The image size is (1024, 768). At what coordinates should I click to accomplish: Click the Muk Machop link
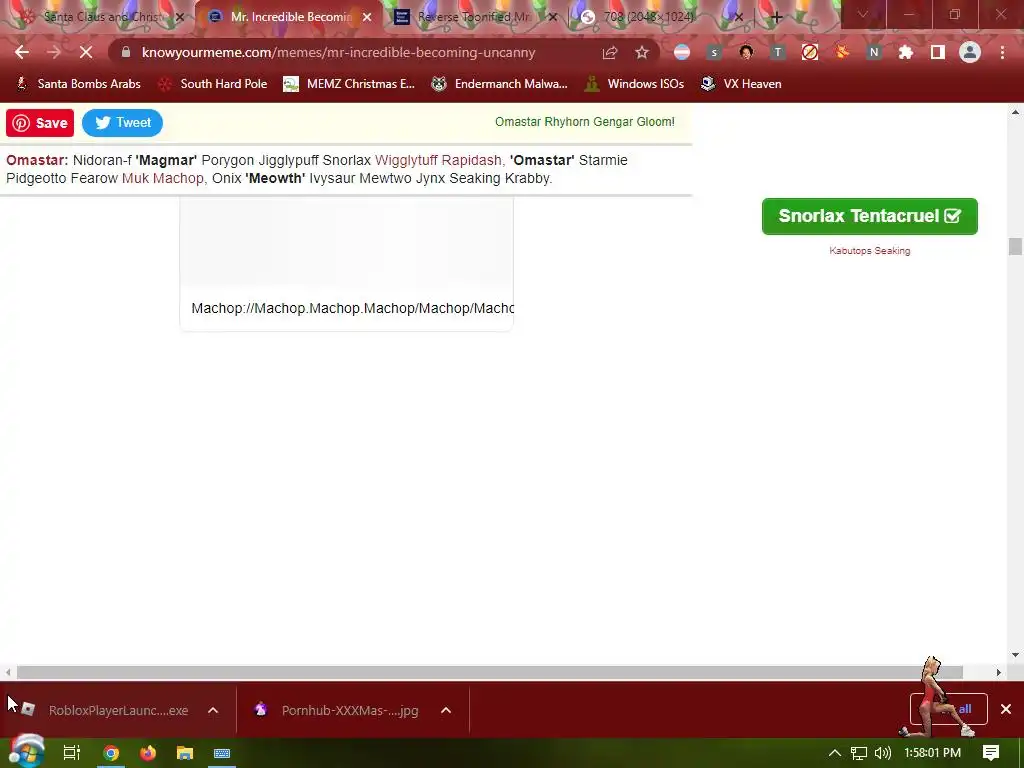[x=163, y=178]
